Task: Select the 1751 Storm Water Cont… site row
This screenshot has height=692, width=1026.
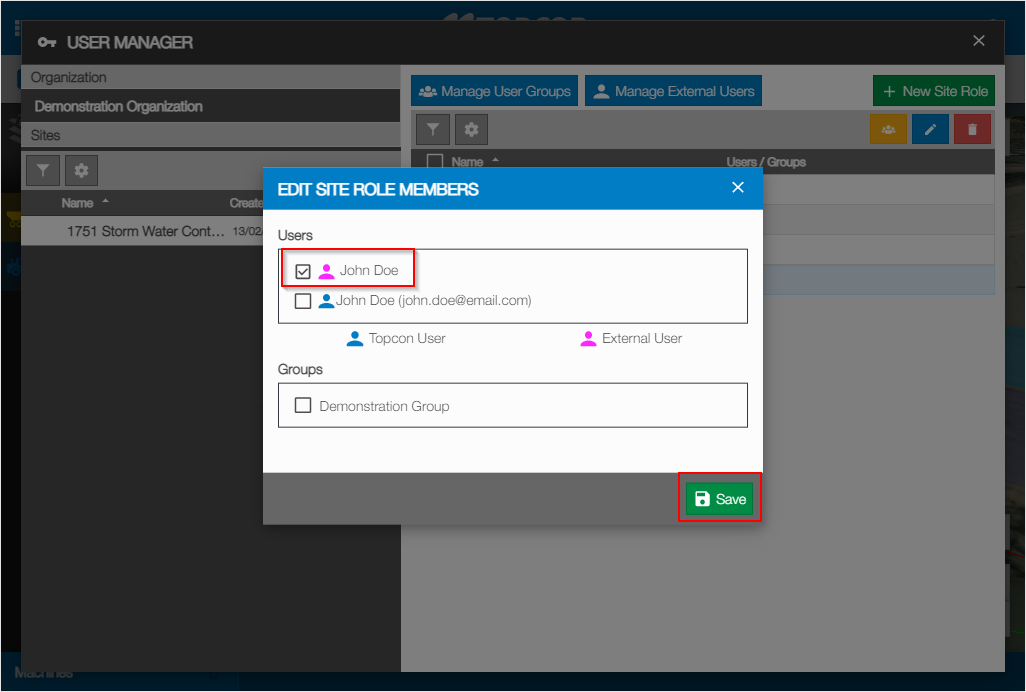Action: click(x=142, y=231)
